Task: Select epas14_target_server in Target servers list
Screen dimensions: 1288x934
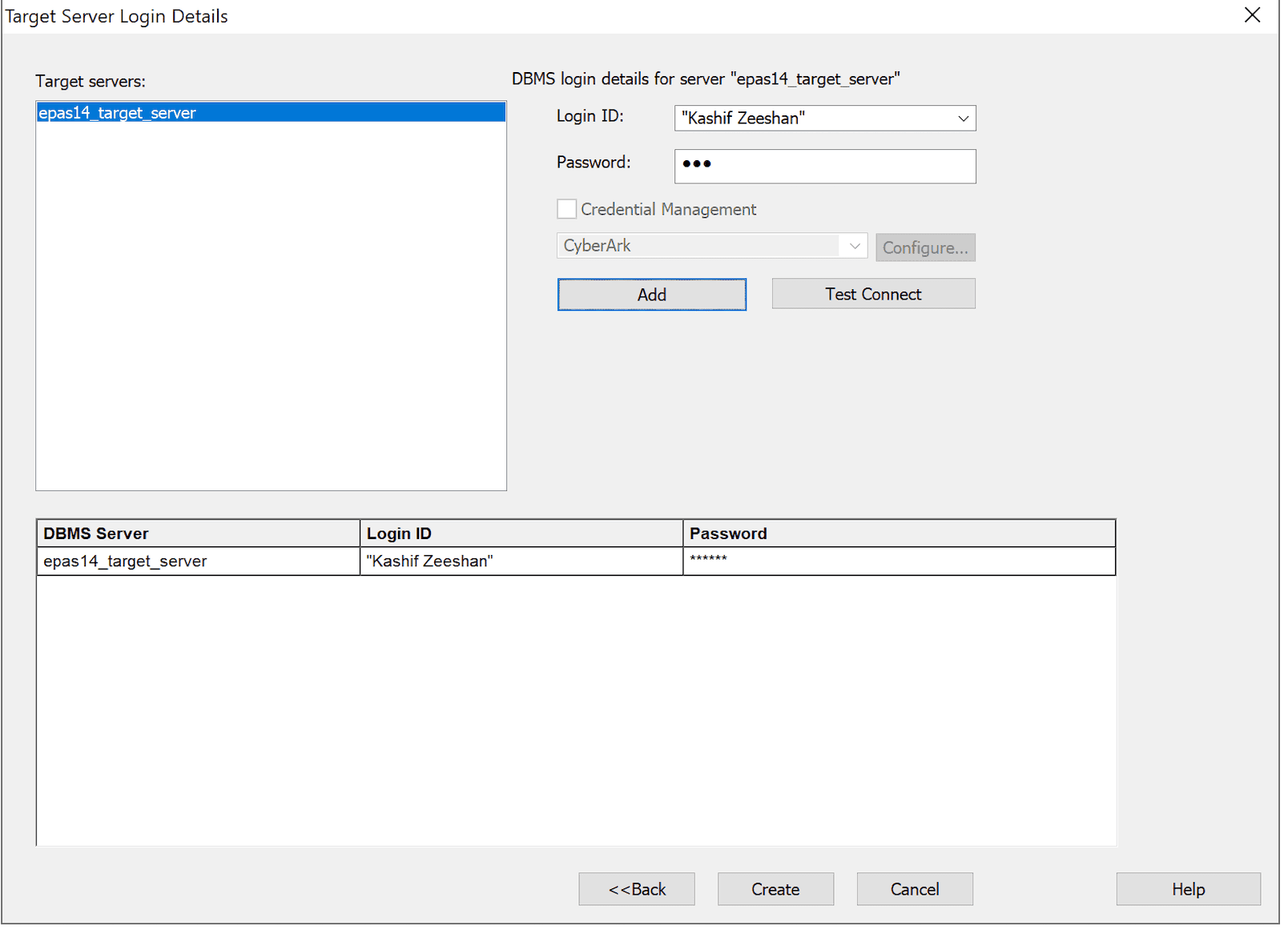Action: 271,112
